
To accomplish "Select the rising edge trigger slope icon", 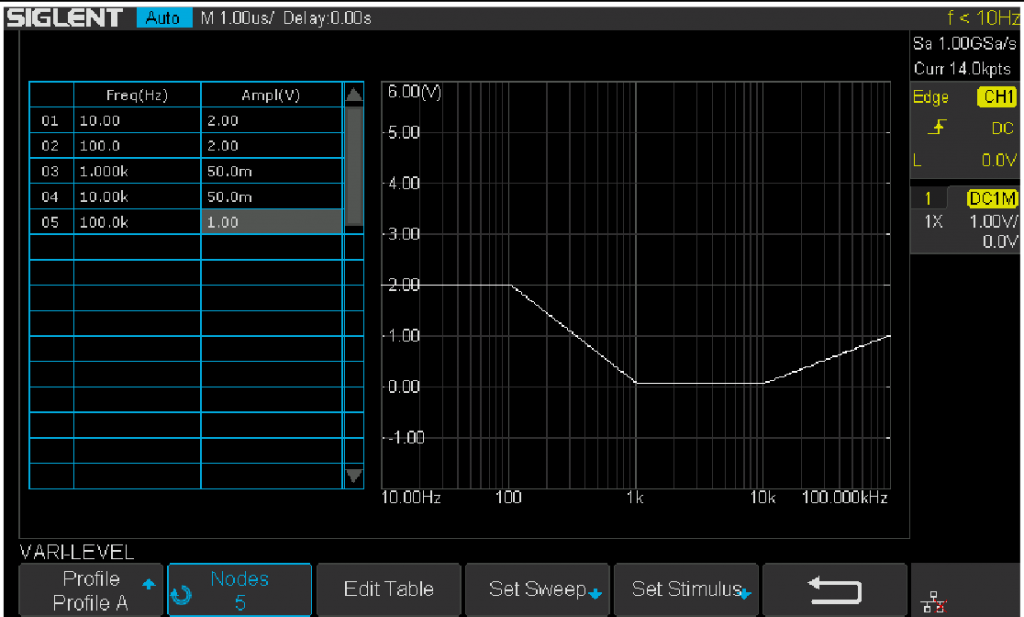I will coord(940,128).
